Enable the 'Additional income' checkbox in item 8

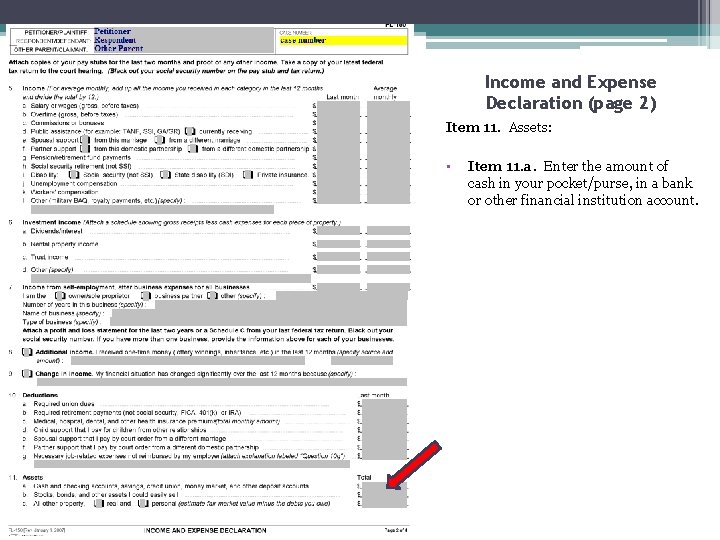click(27, 352)
